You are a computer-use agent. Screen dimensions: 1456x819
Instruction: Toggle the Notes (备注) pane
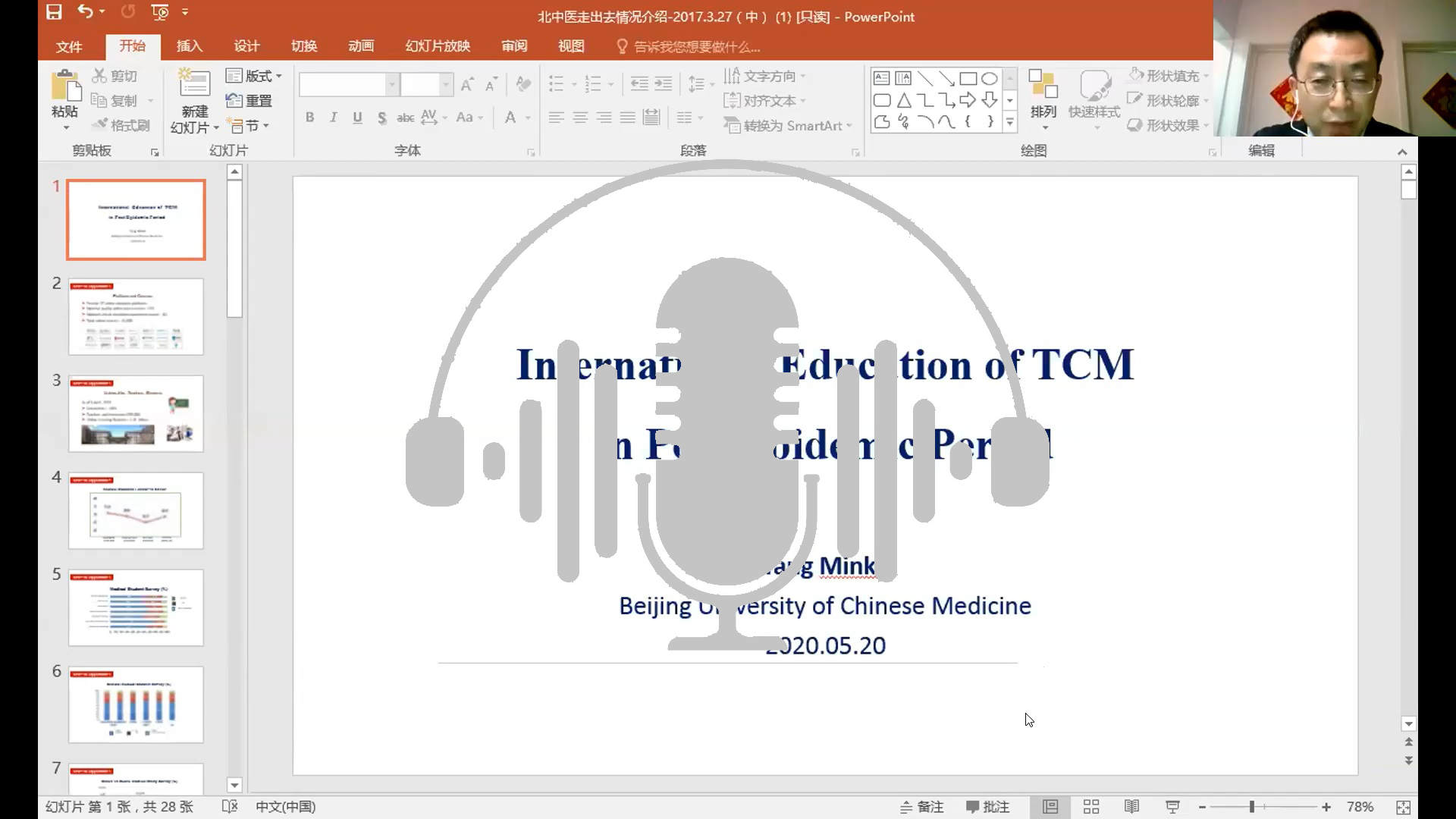point(922,807)
